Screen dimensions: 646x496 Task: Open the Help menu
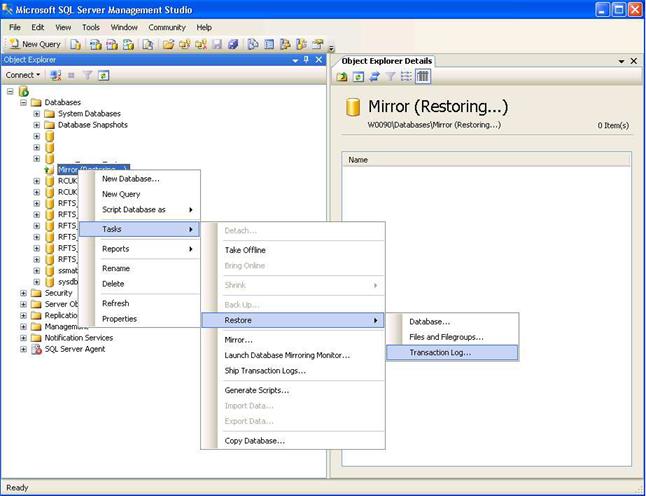[204, 27]
